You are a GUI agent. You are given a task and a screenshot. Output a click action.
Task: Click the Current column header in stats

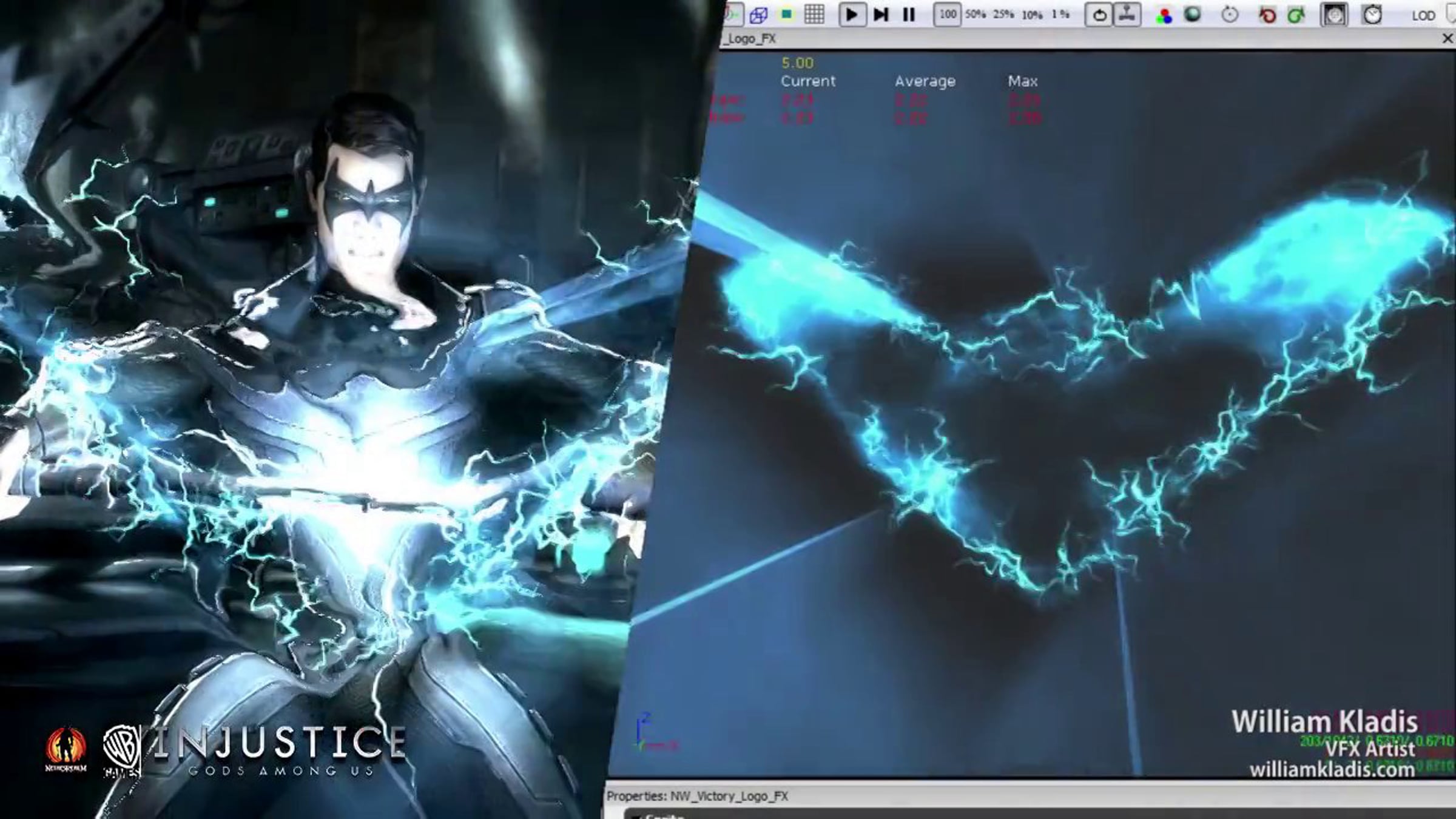[808, 81]
